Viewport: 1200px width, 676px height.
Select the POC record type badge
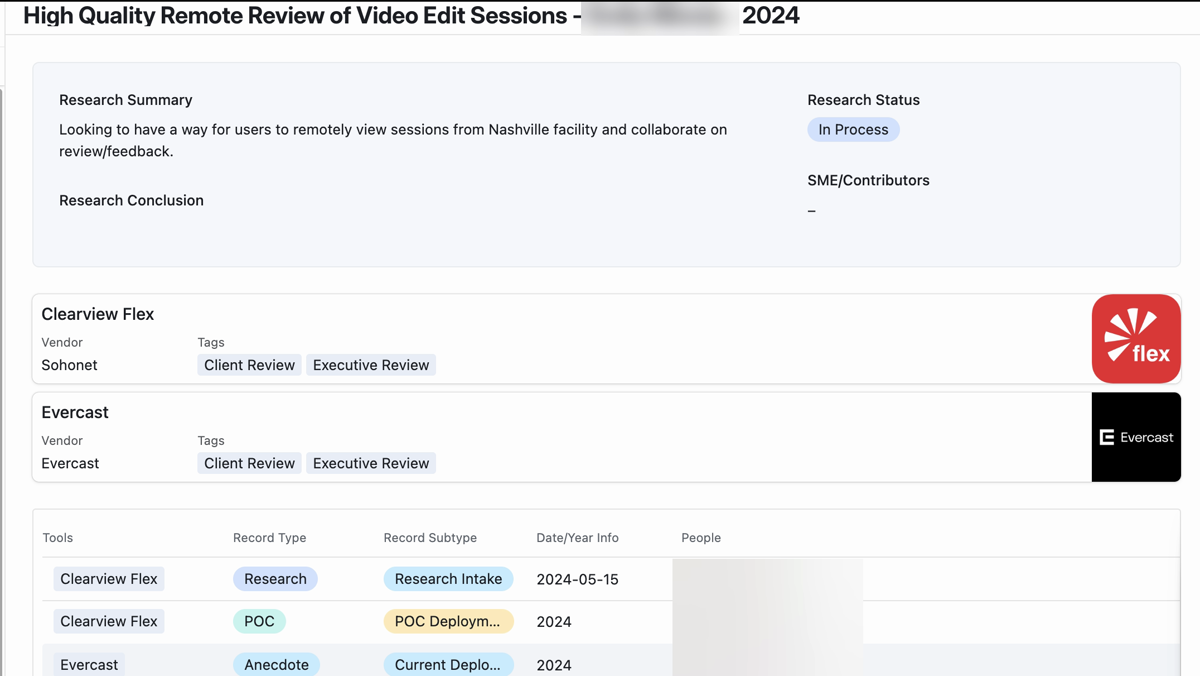259,621
